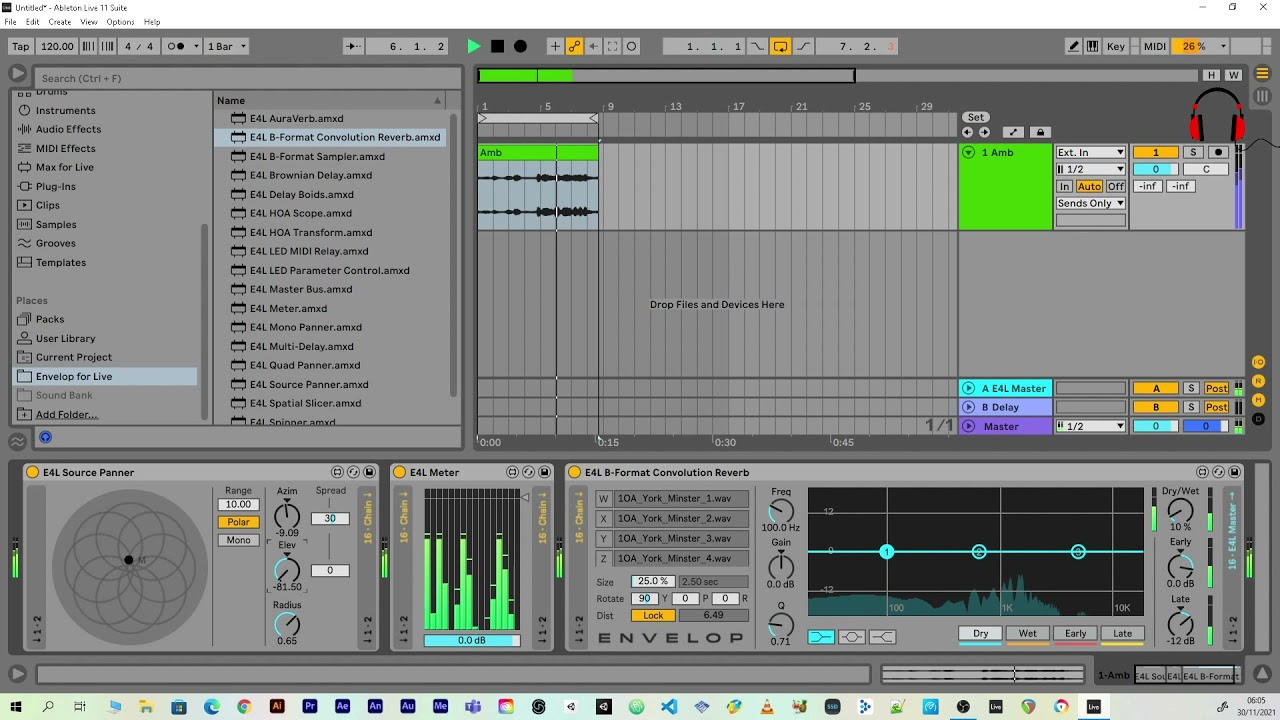Toggle Post on B Delay return
Image resolution: width=1280 pixels, height=720 pixels.
pos(1216,407)
